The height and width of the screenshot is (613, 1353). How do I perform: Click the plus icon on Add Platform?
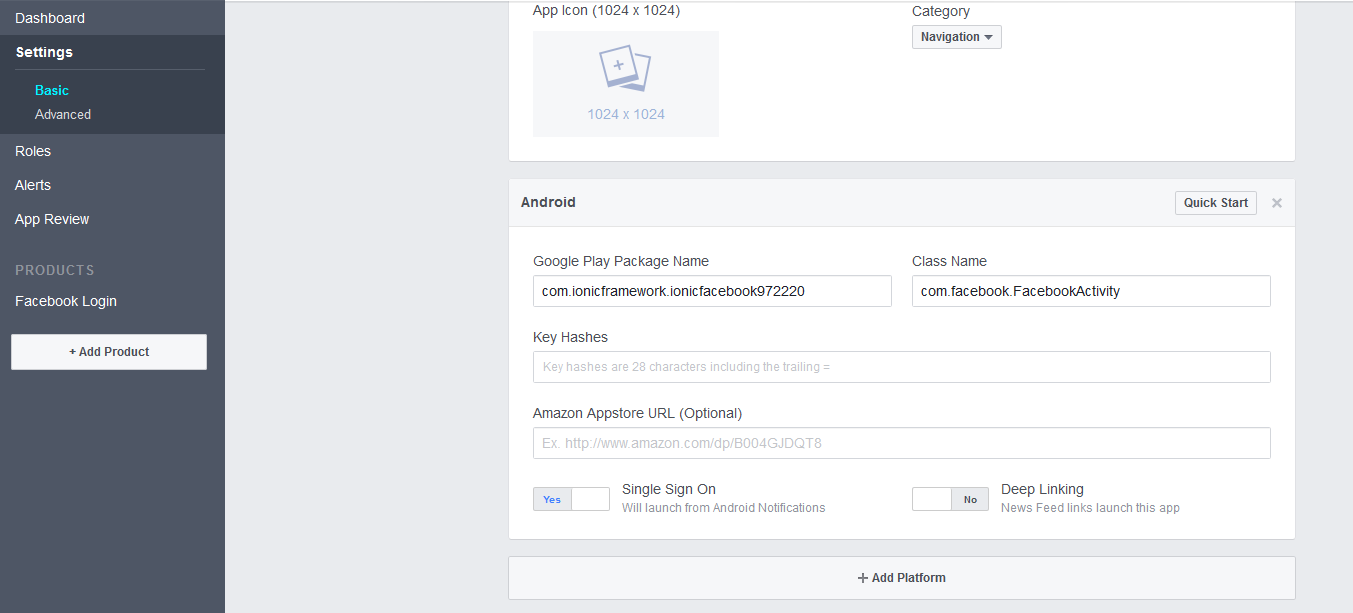[x=862, y=577]
